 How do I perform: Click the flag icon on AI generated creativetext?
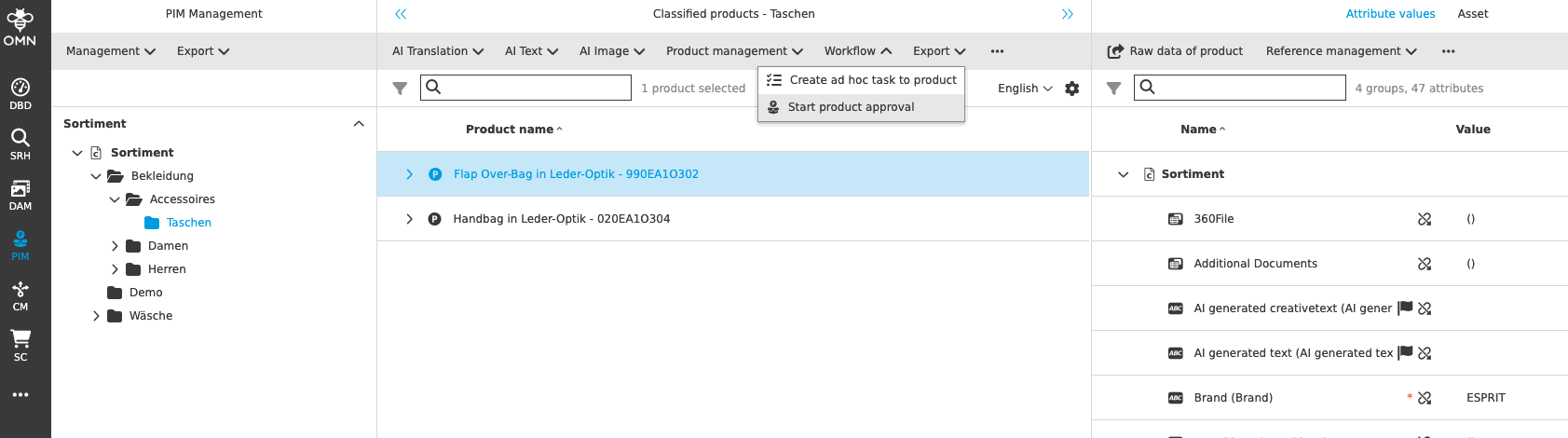click(x=1406, y=308)
